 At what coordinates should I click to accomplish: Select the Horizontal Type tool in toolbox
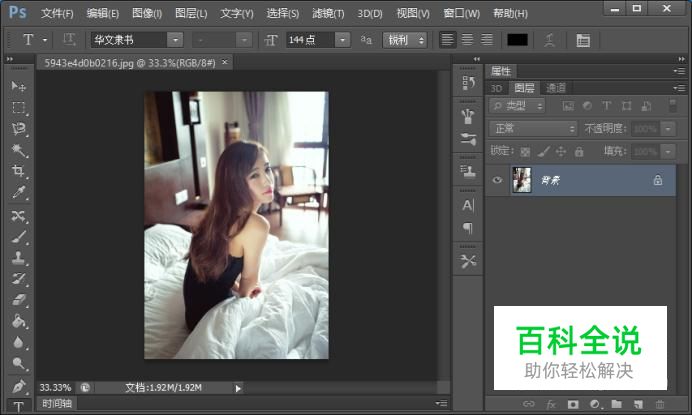coord(18,406)
